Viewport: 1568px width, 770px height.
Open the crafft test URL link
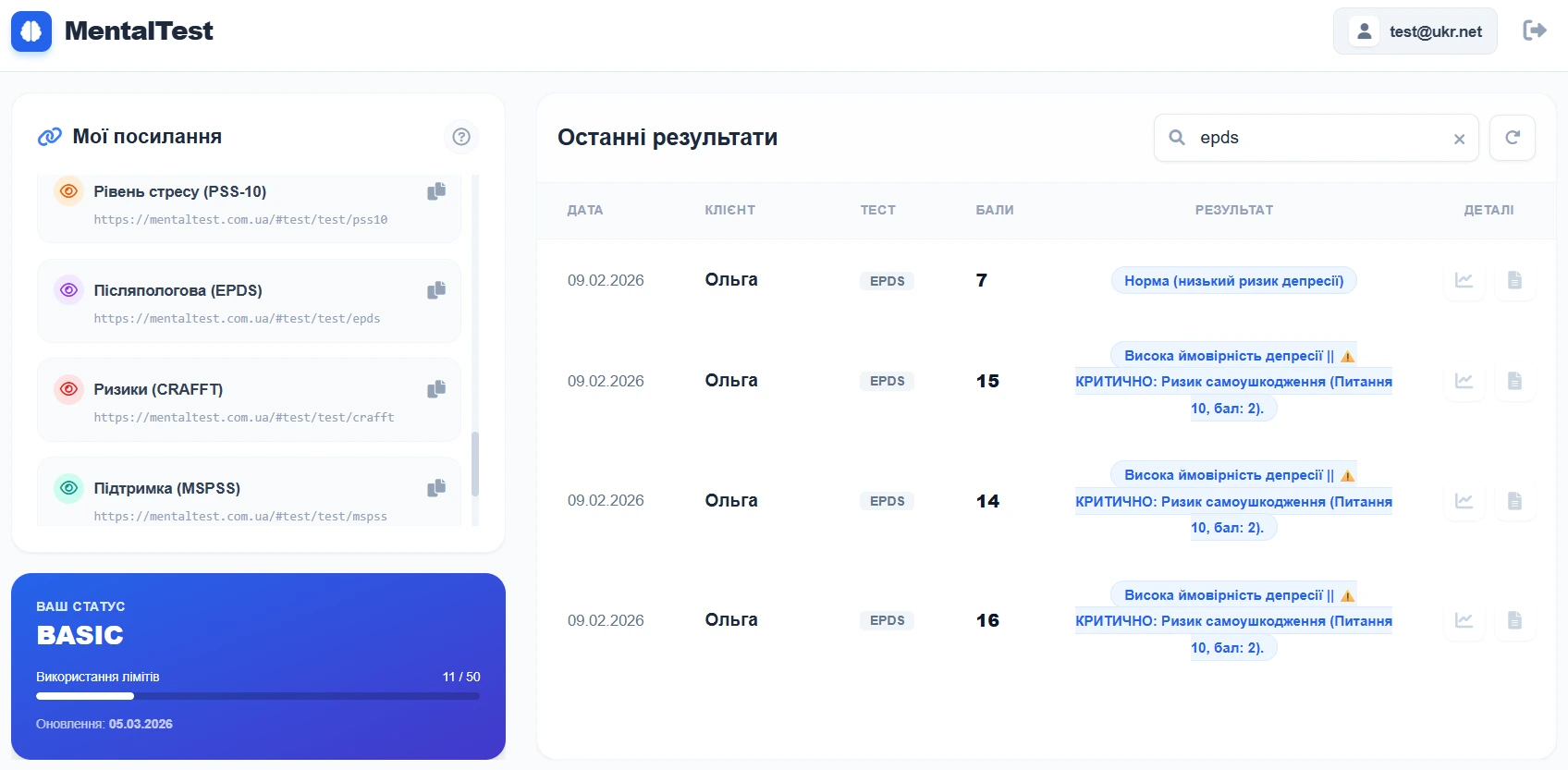(x=244, y=418)
